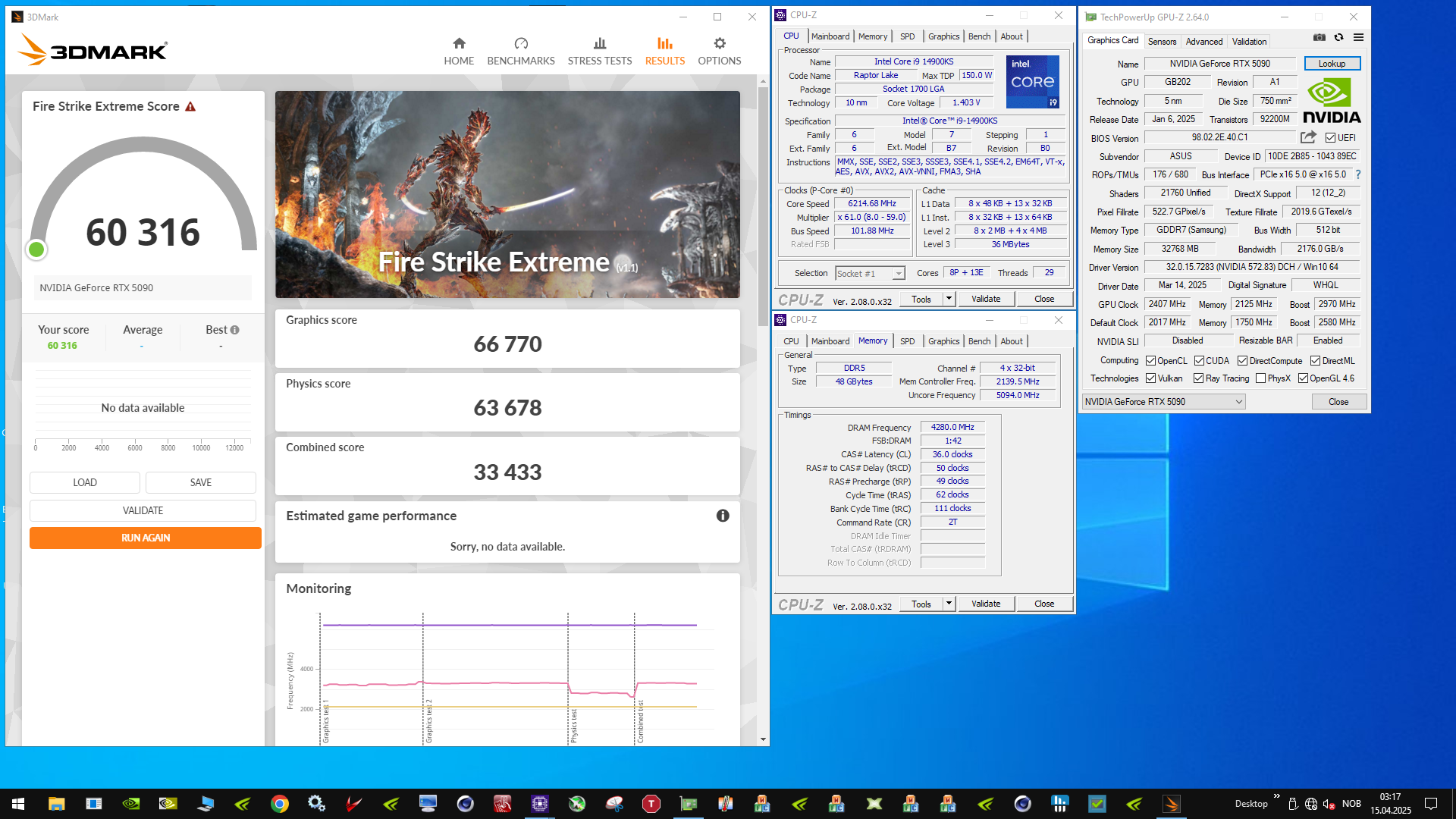Screen dimensions: 1456x819
Task: Click the muted volume icon in system tray
Action: tap(1329, 804)
